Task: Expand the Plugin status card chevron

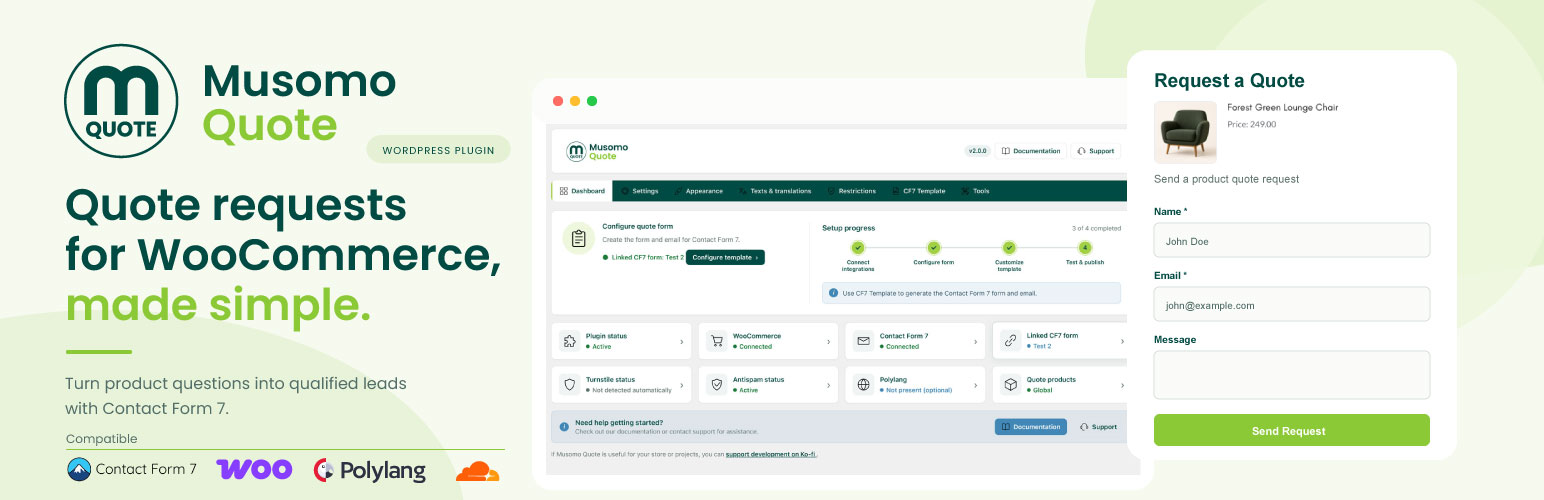Action: click(682, 342)
